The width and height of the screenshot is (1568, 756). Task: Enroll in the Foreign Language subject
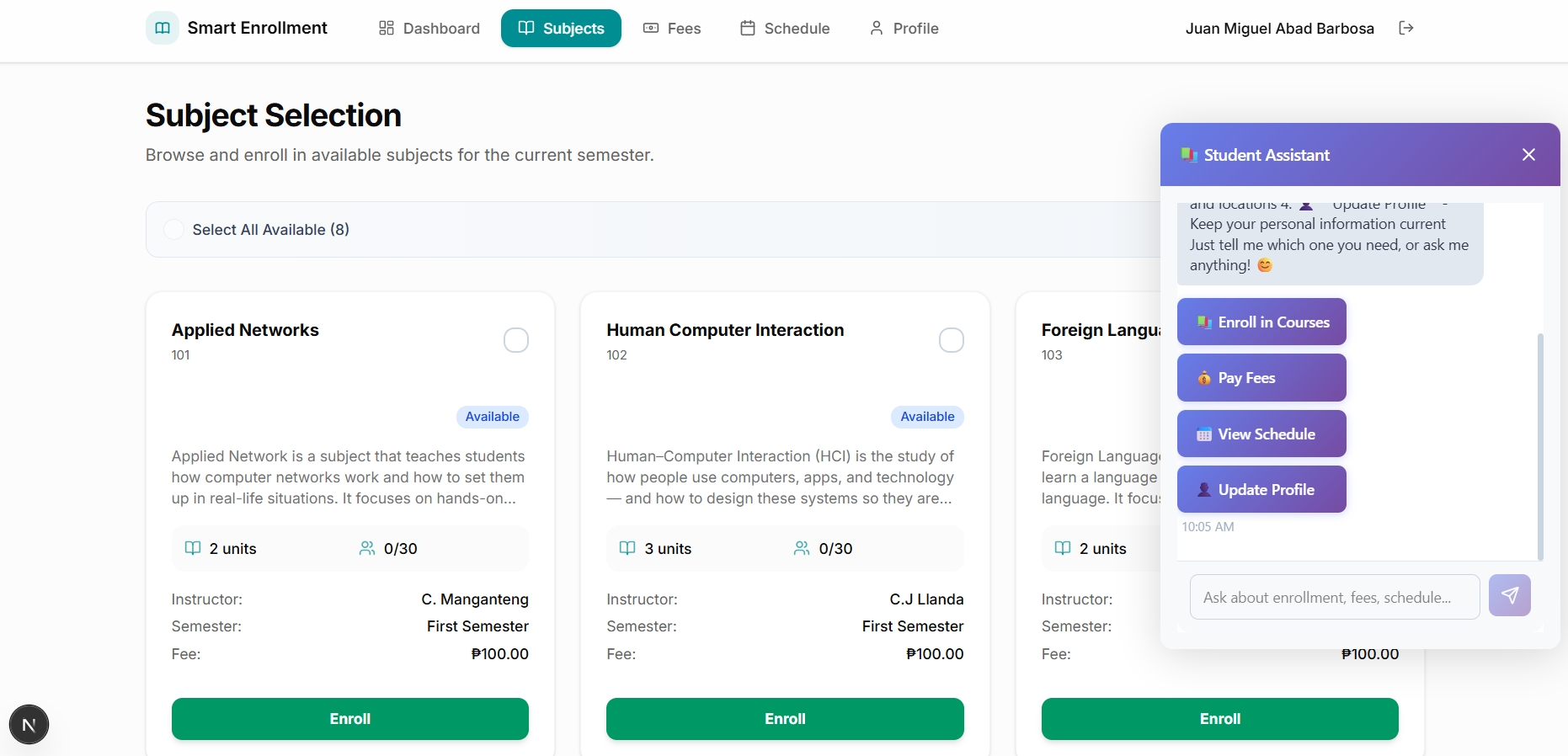(1220, 719)
